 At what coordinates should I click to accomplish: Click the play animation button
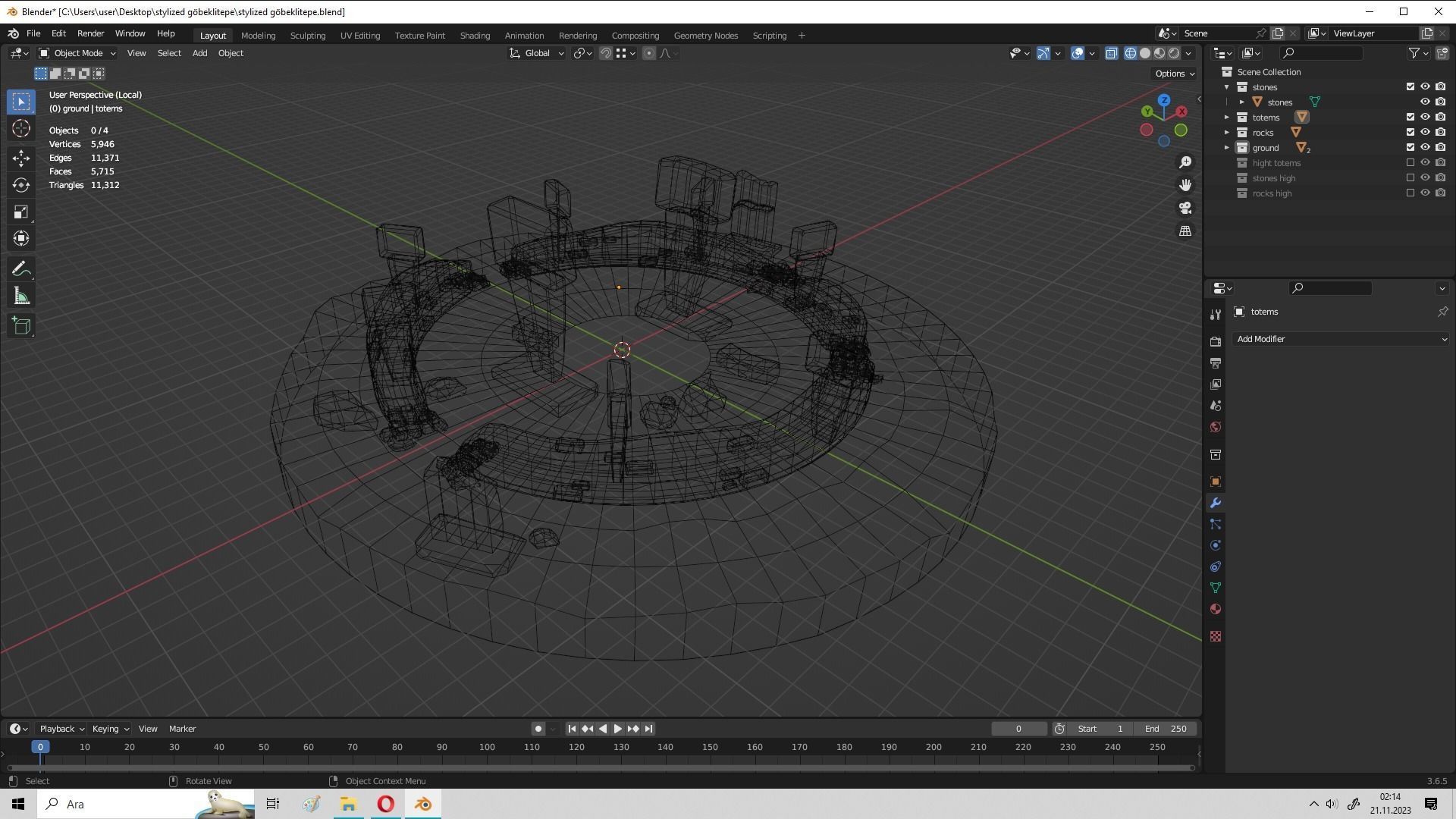point(617,729)
